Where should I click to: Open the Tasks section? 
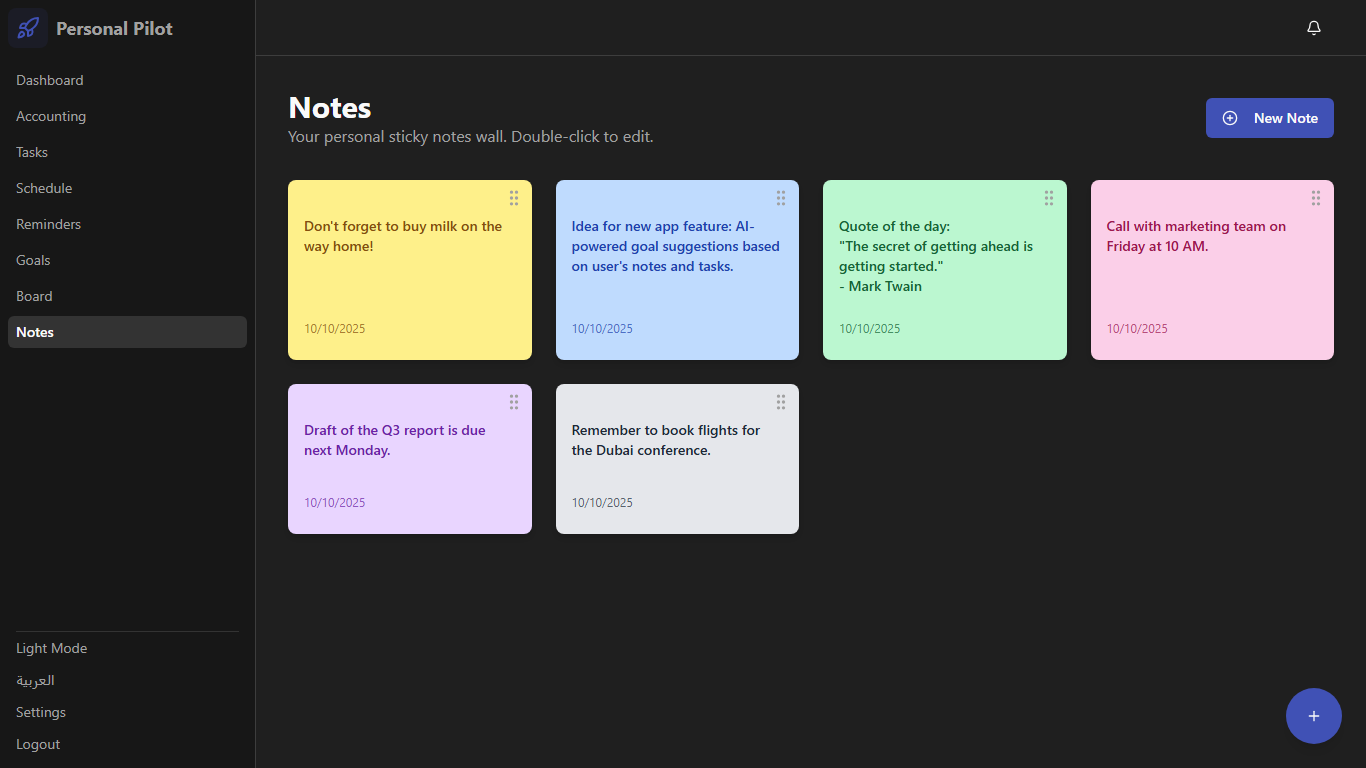pyautogui.click(x=32, y=152)
